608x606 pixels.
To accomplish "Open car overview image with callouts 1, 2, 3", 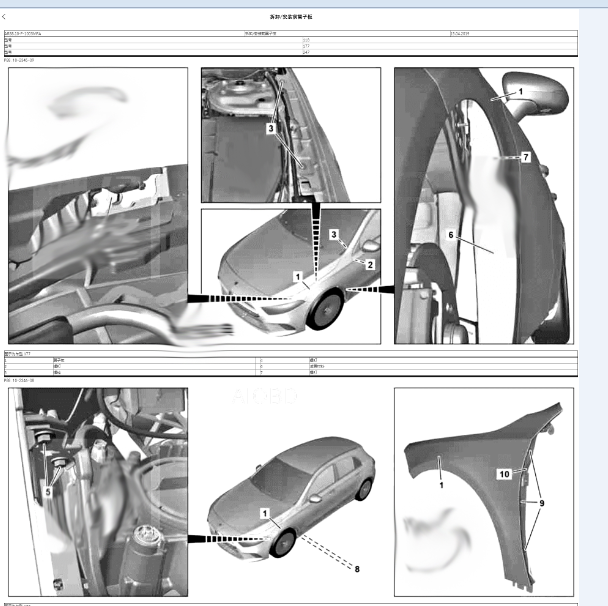I will tap(291, 276).
